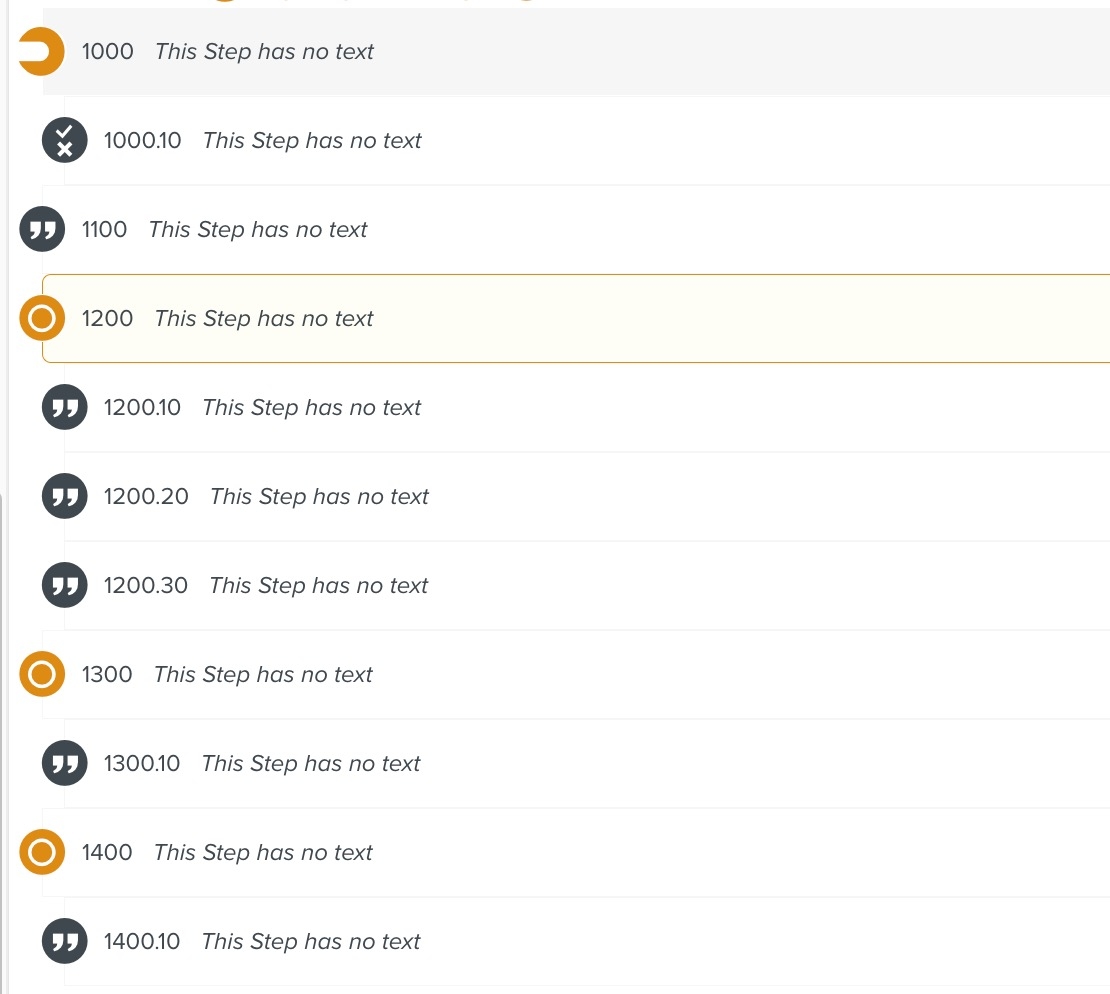This screenshot has height=994, width=1110.
Task: Click the step number 1400.10
Action: point(142,942)
